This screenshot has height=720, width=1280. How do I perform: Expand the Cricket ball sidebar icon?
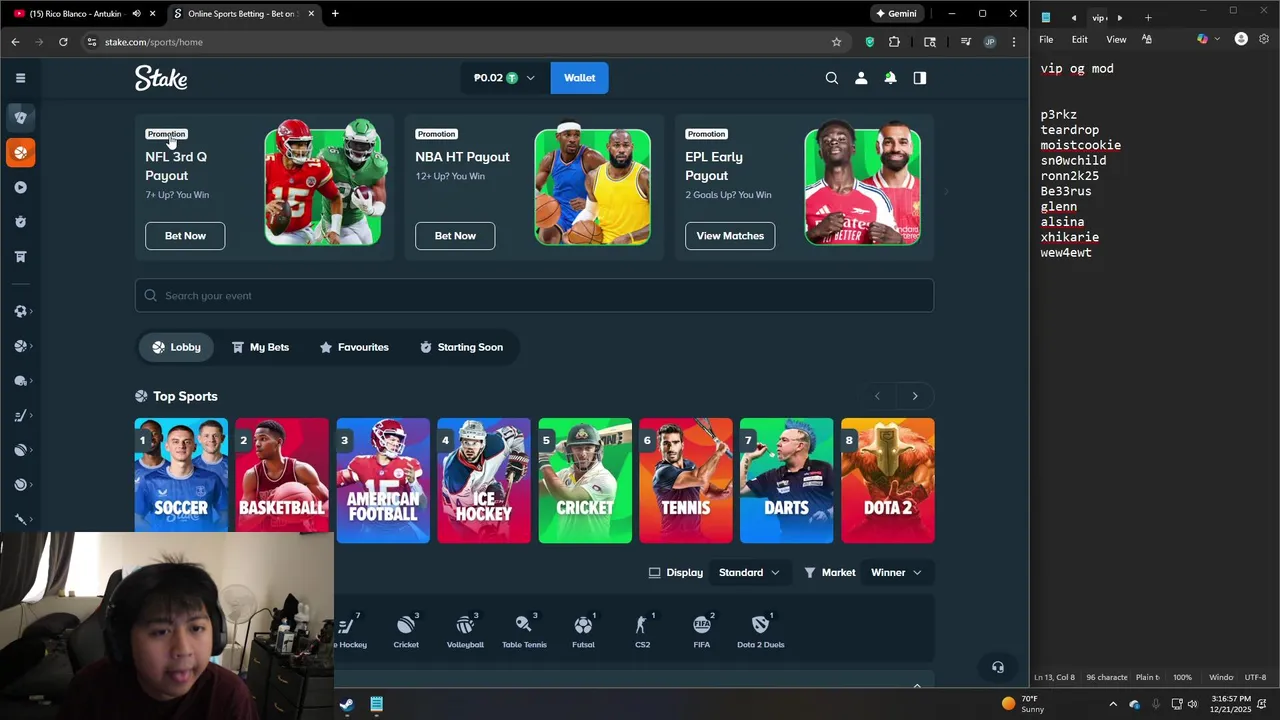click(x=20, y=450)
